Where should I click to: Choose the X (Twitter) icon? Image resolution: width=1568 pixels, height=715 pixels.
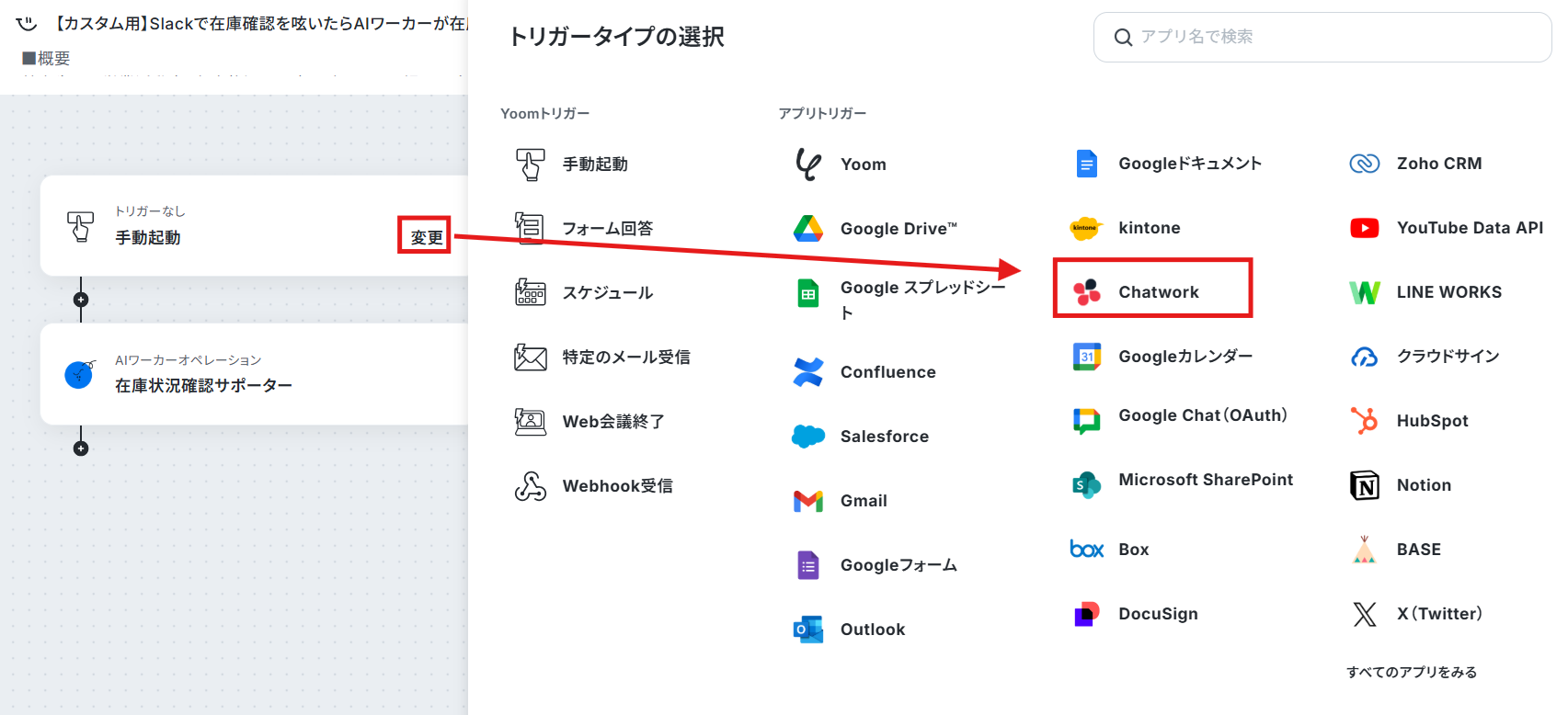pos(1365,614)
